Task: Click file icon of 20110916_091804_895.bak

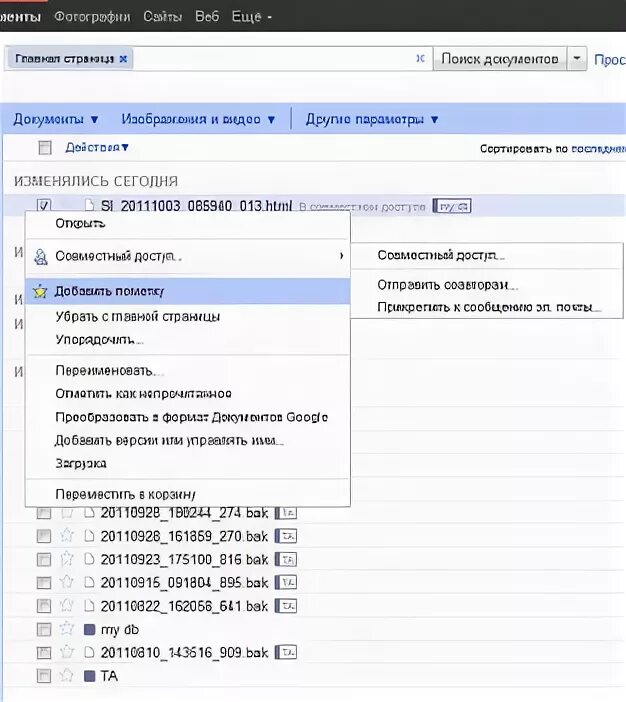Action: (x=90, y=582)
